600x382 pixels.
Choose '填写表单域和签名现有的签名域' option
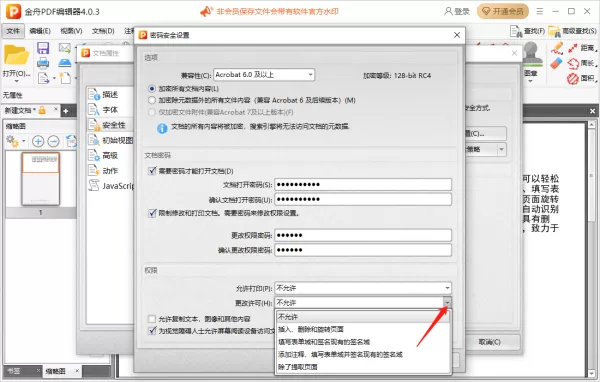click(362, 342)
